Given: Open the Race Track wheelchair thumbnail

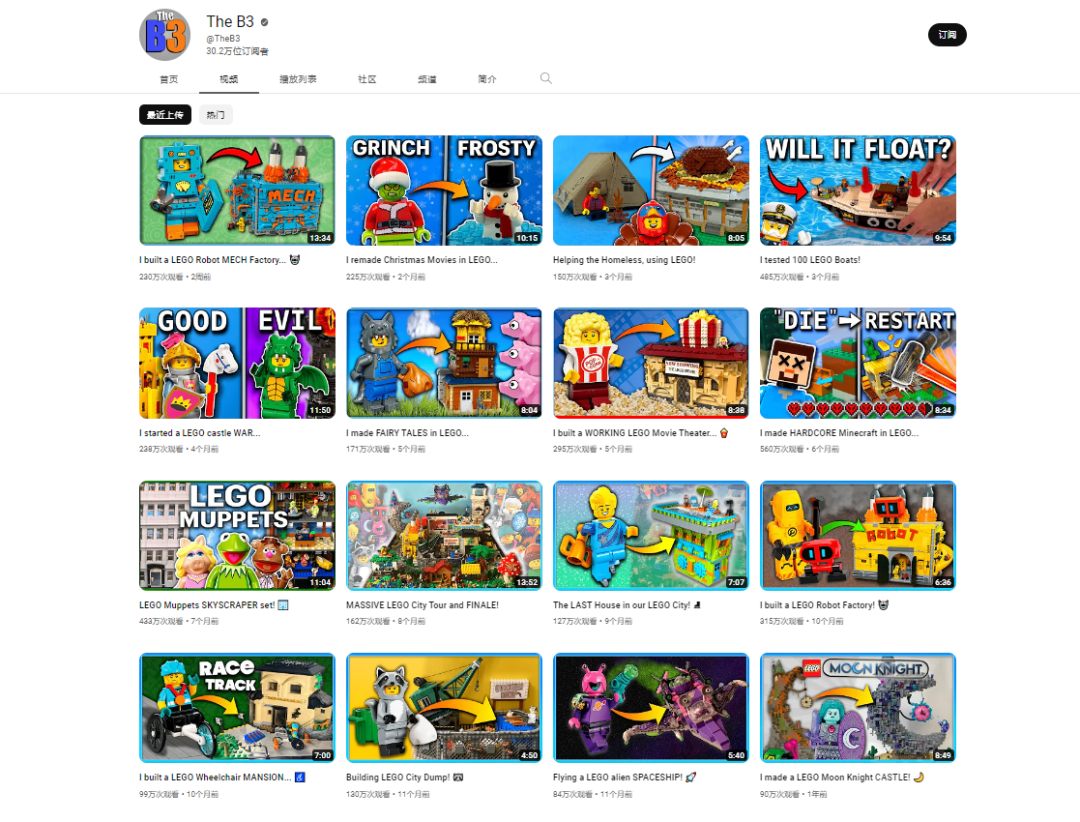Looking at the screenshot, I should click(237, 708).
